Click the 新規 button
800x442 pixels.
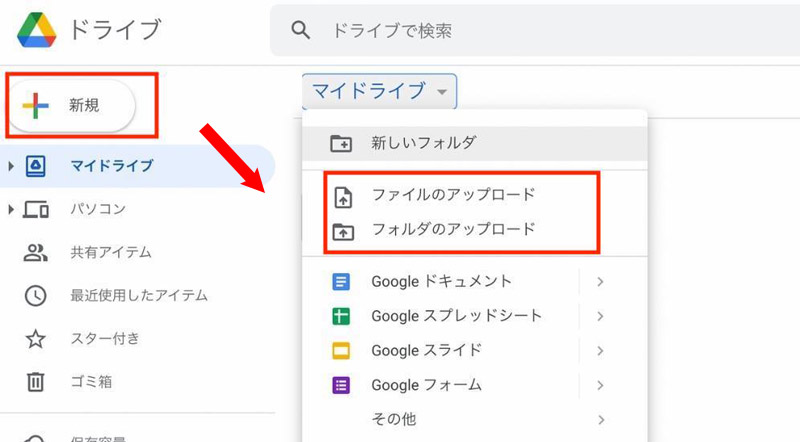(72, 106)
